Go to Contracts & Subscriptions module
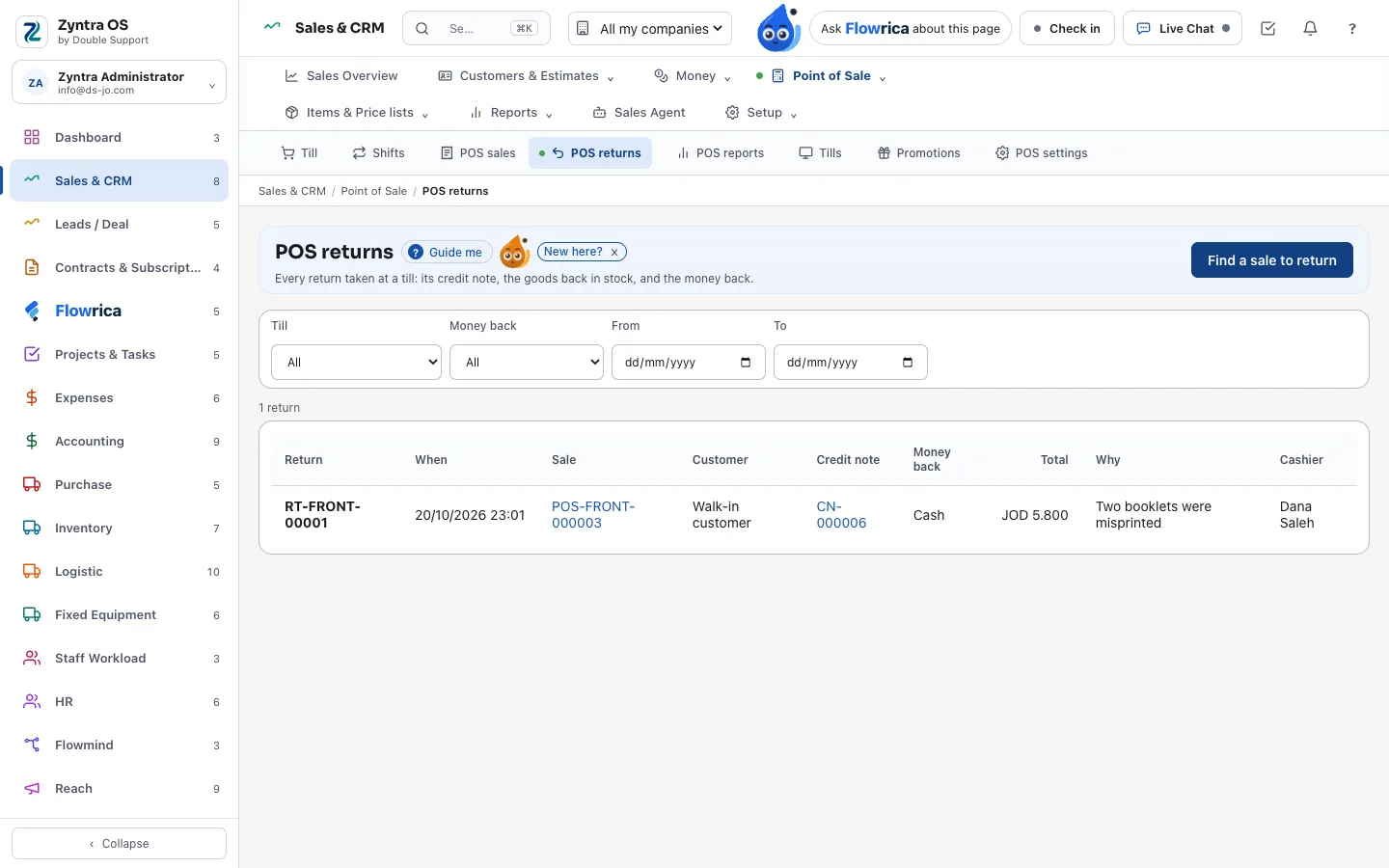 click(x=120, y=267)
